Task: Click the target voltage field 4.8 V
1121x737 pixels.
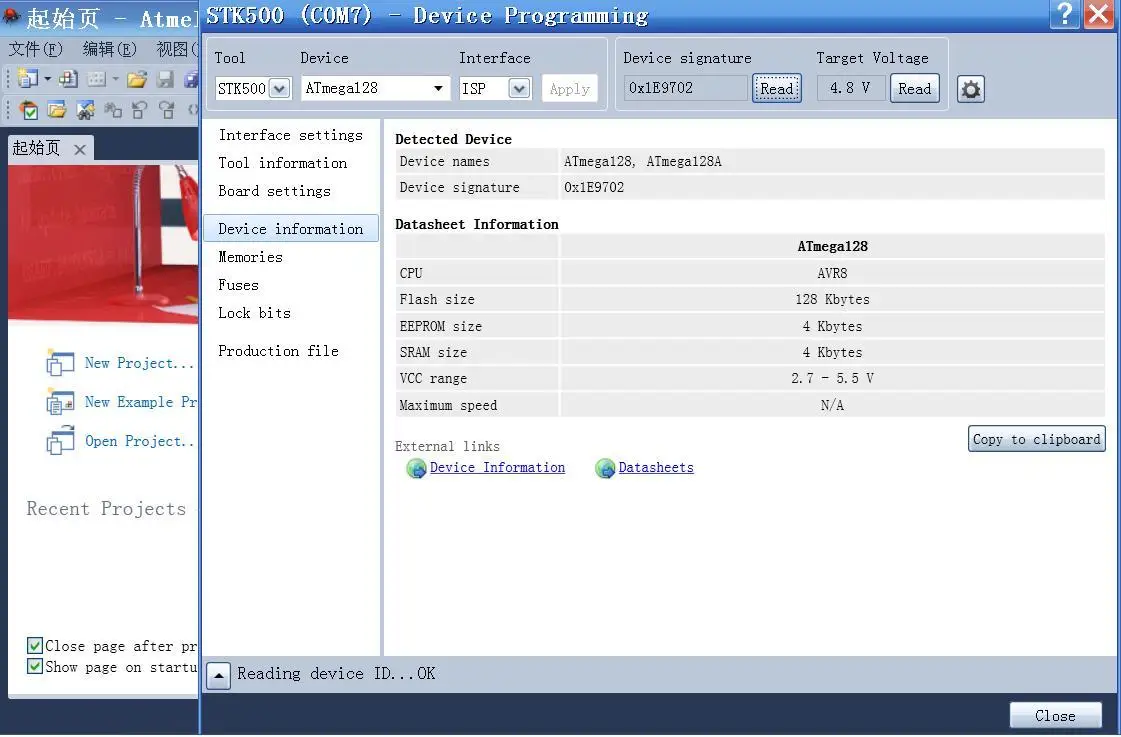Action: [850, 88]
